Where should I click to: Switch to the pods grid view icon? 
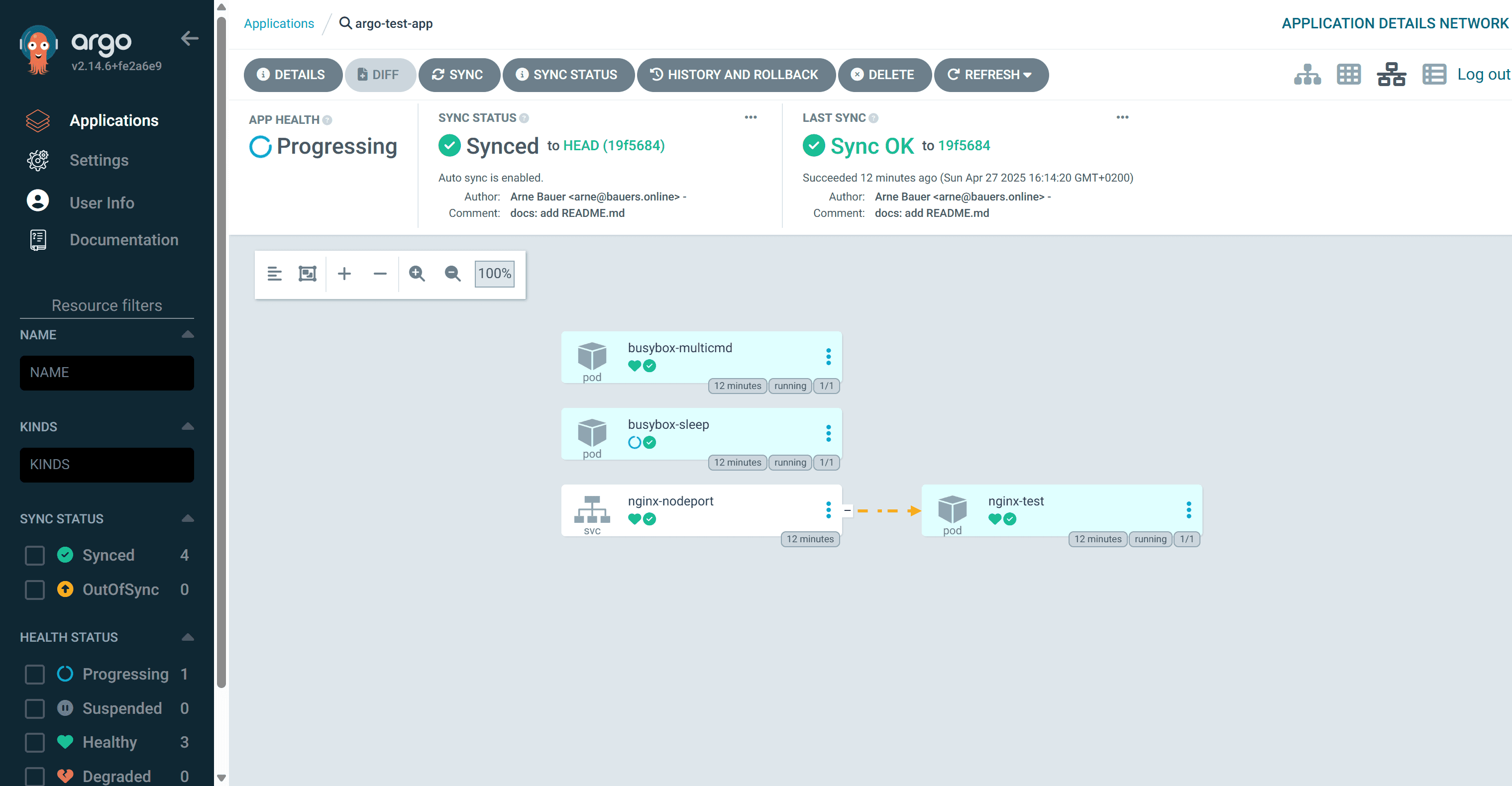coord(1349,75)
